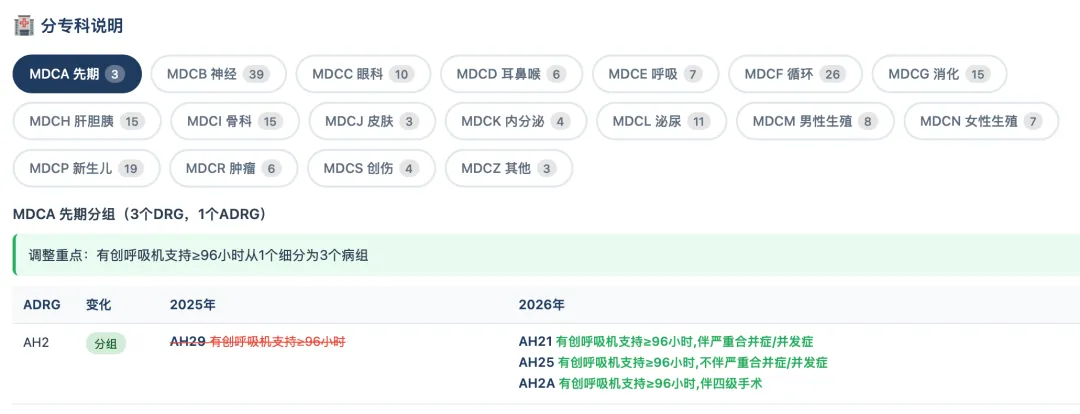This screenshot has width=1080, height=414.
Task: Click the 分组 badge in AH2 row
Action: pyautogui.click(x=105, y=343)
